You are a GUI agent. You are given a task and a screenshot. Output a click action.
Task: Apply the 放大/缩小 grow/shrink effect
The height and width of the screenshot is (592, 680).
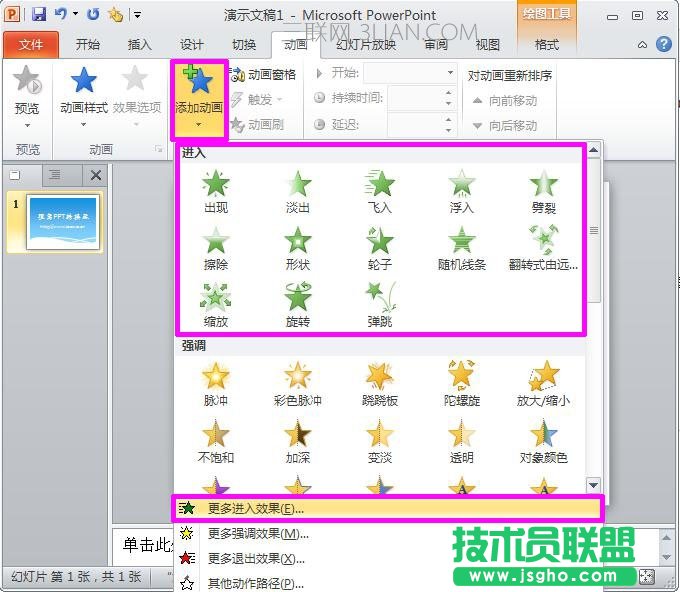coord(543,384)
